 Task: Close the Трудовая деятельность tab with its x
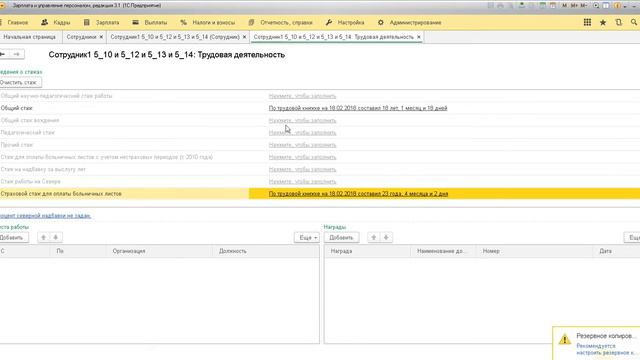pyautogui.click(x=419, y=37)
